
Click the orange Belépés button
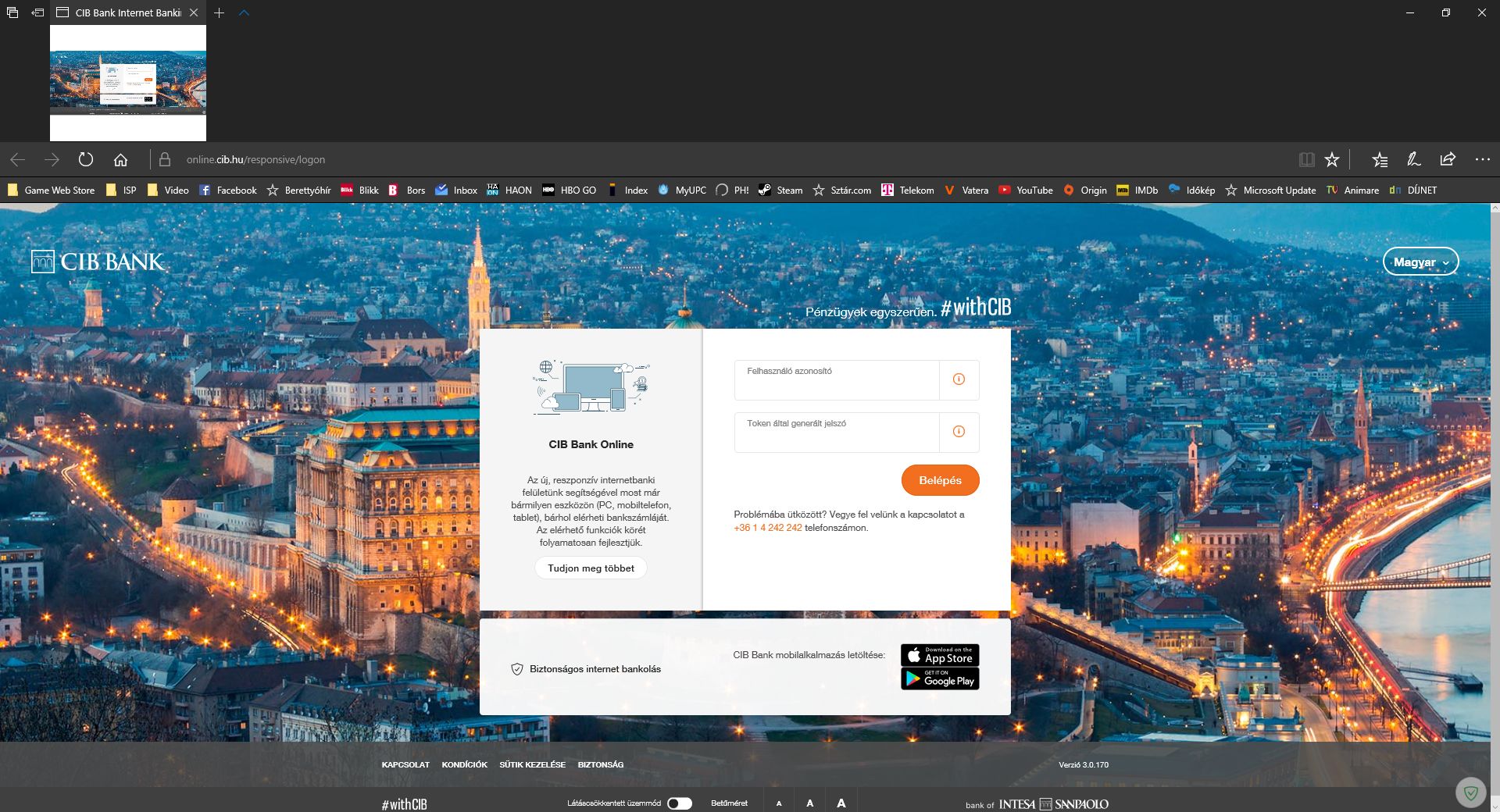(940, 480)
